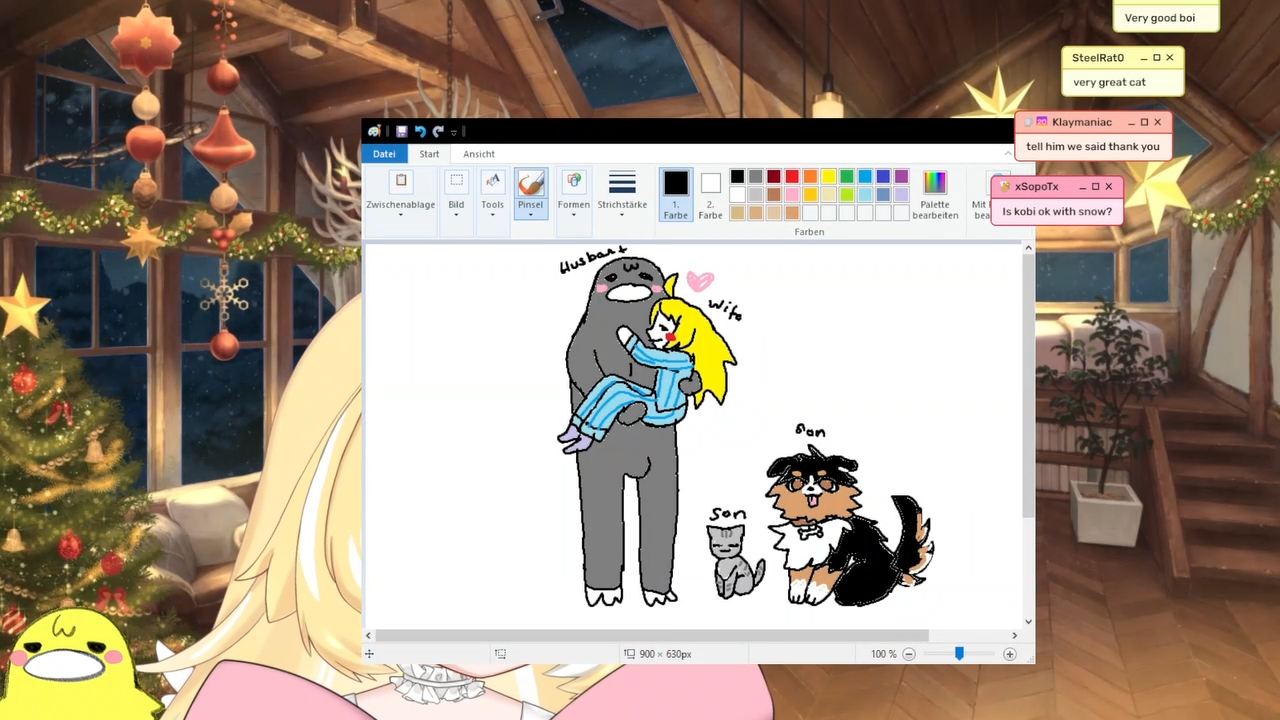Pick the indigo color swatch

tap(883, 177)
